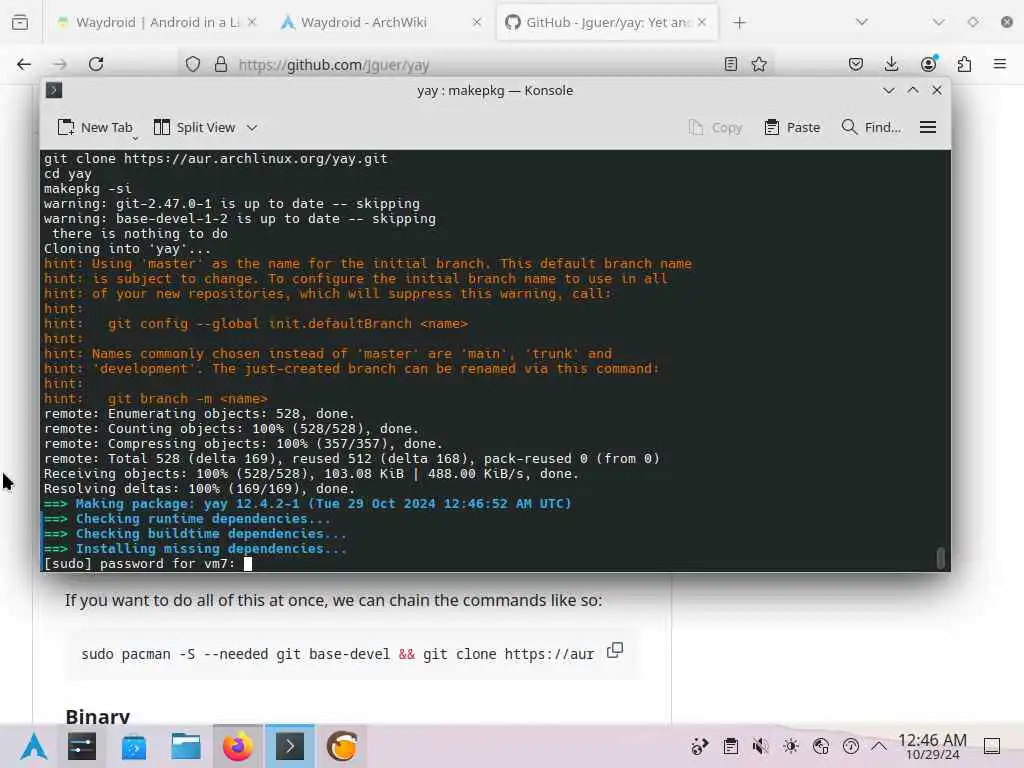Viewport: 1024px width, 768px height.
Task: Copy the sudo pacman command on GitHub
Action: coord(615,650)
